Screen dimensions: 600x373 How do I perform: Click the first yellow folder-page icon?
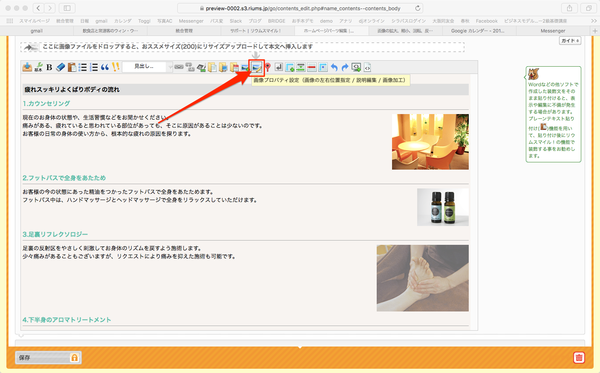pyautogui.click(x=212, y=67)
